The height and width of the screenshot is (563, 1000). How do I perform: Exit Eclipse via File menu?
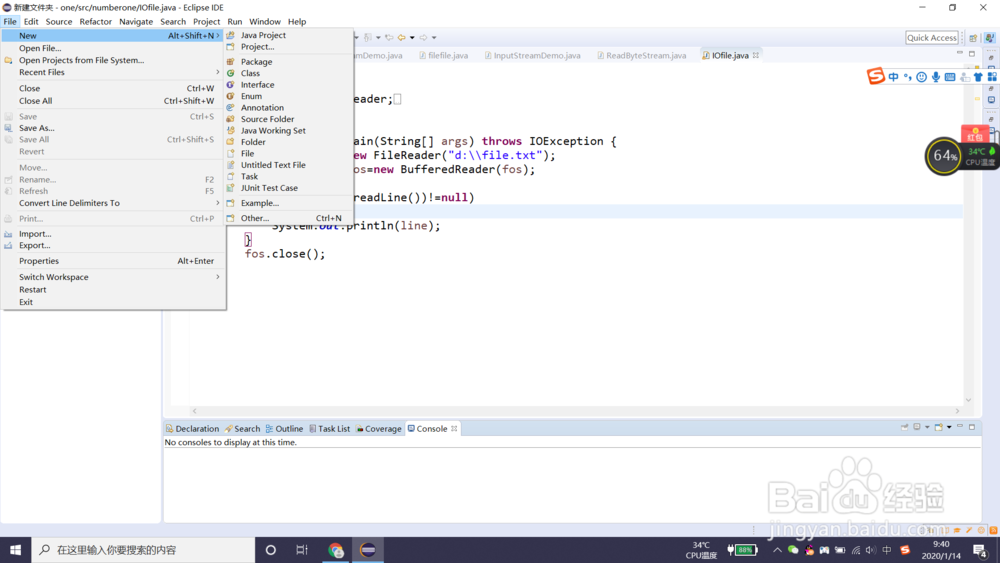[114, 302]
